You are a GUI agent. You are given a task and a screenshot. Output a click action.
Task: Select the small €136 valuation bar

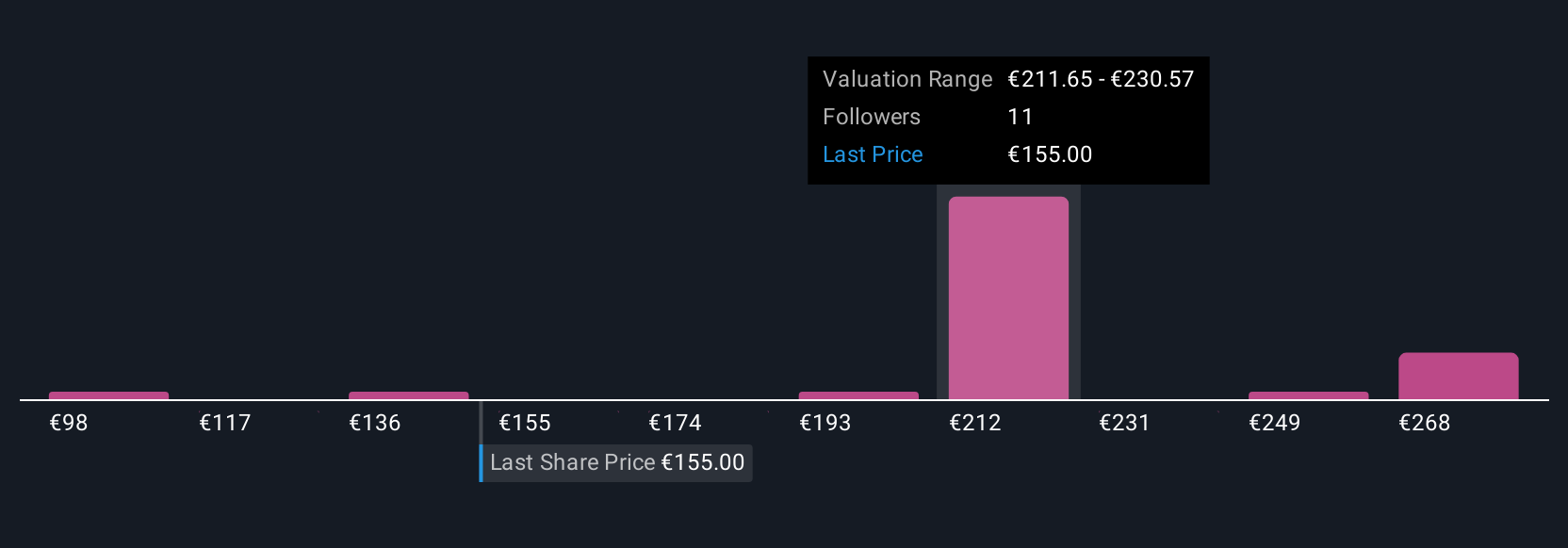pyautogui.click(x=408, y=395)
